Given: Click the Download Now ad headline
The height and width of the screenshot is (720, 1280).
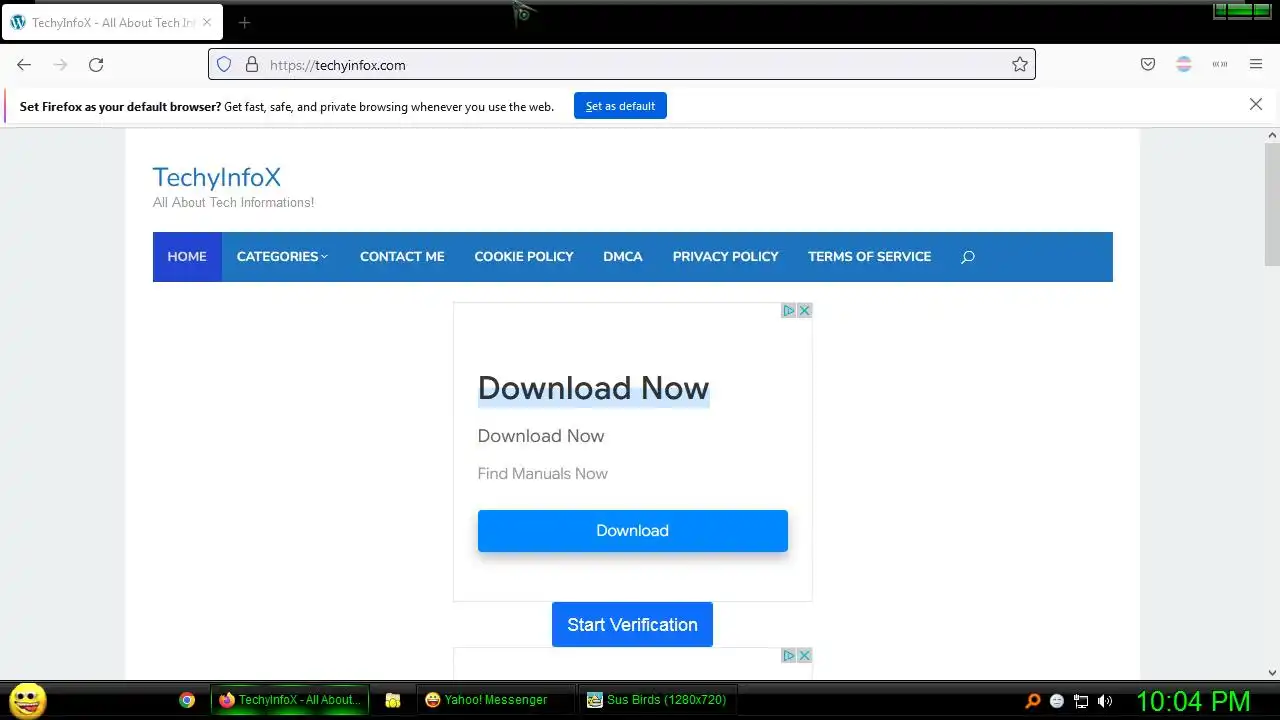Looking at the screenshot, I should pyautogui.click(x=593, y=388).
